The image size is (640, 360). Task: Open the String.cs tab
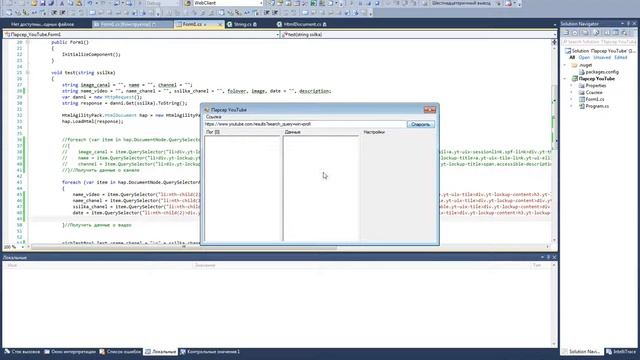click(x=242, y=24)
